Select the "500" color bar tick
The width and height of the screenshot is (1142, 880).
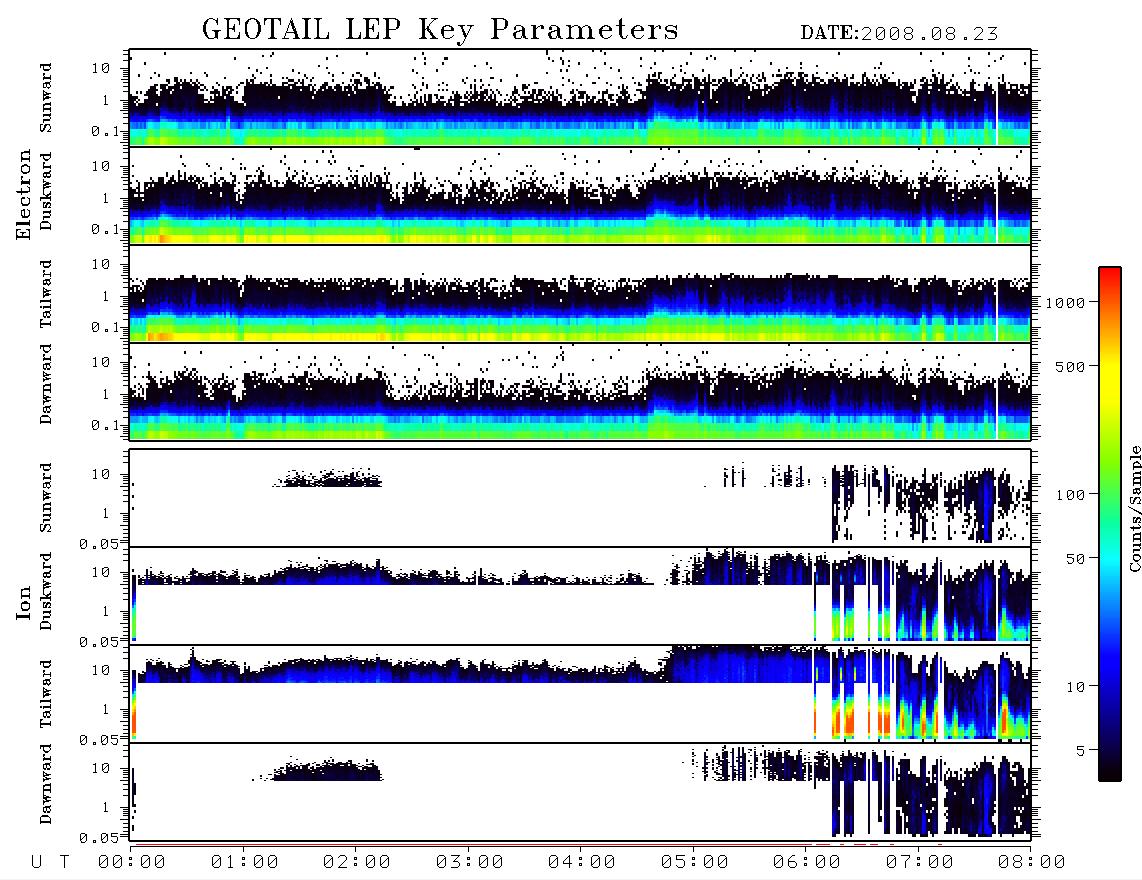click(x=1070, y=366)
